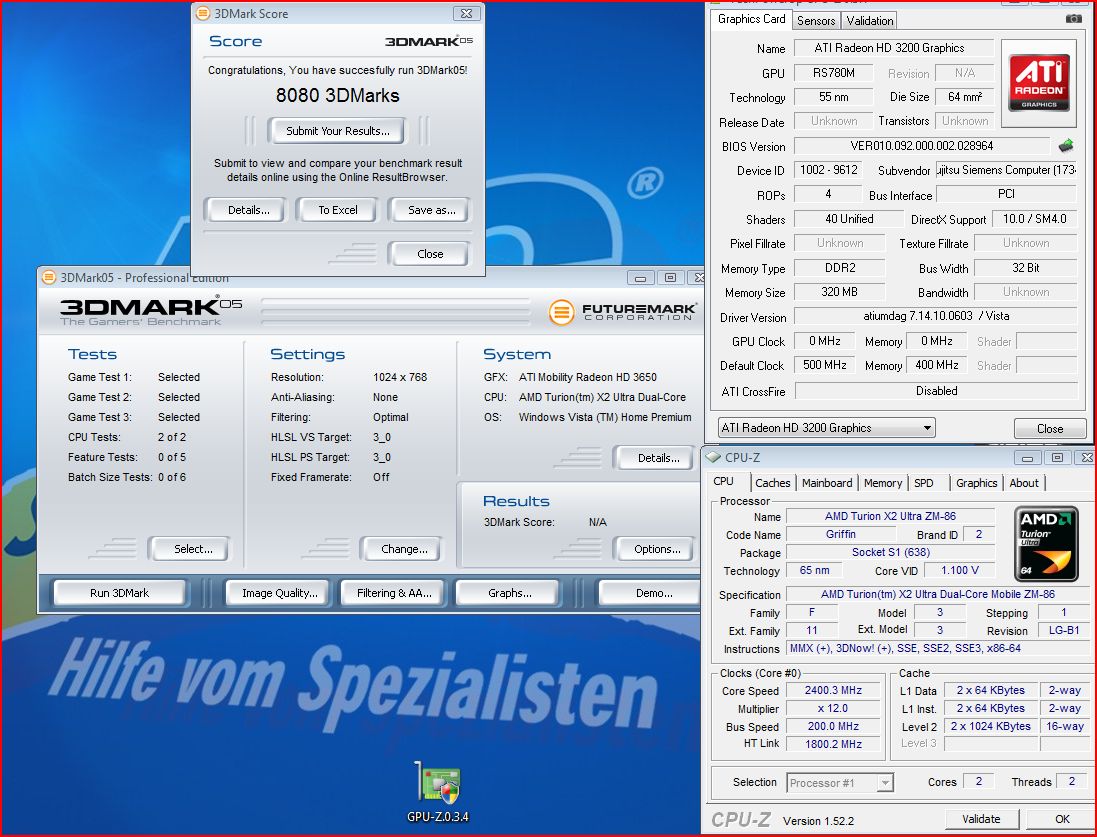Screen dimensions: 1097x837
Task: Click the 8080 3DMarks score text
Action: tap(337, 95)
